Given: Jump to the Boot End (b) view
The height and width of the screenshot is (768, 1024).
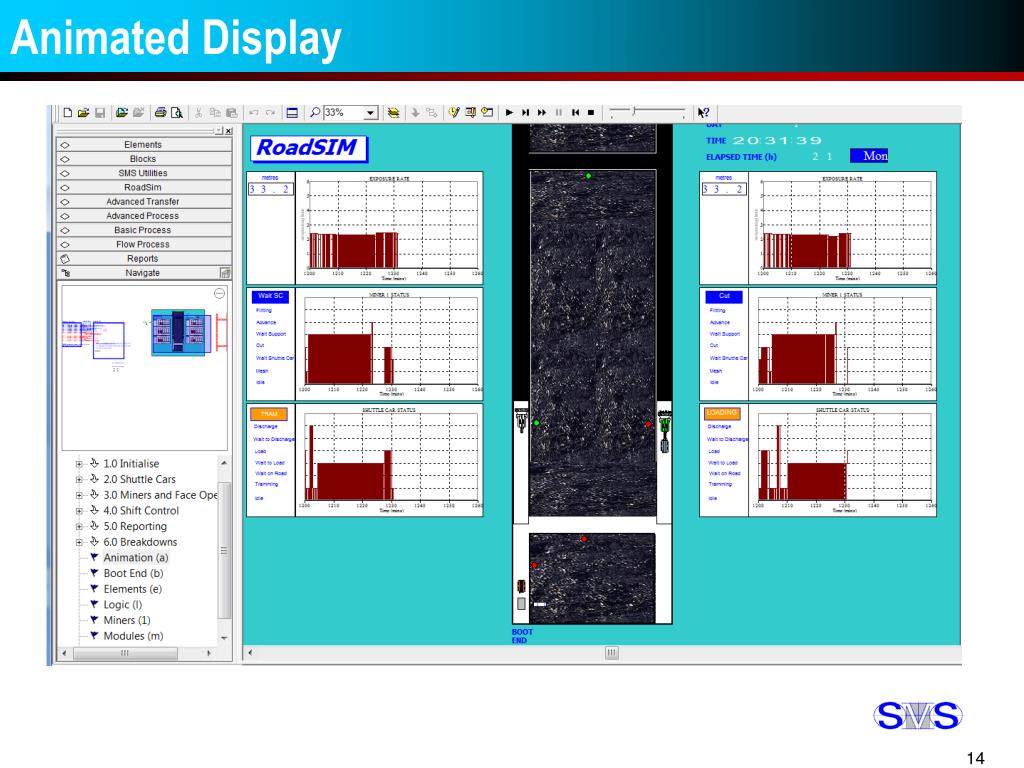Looking at the screenshot, I should click(x=133, y=573).
